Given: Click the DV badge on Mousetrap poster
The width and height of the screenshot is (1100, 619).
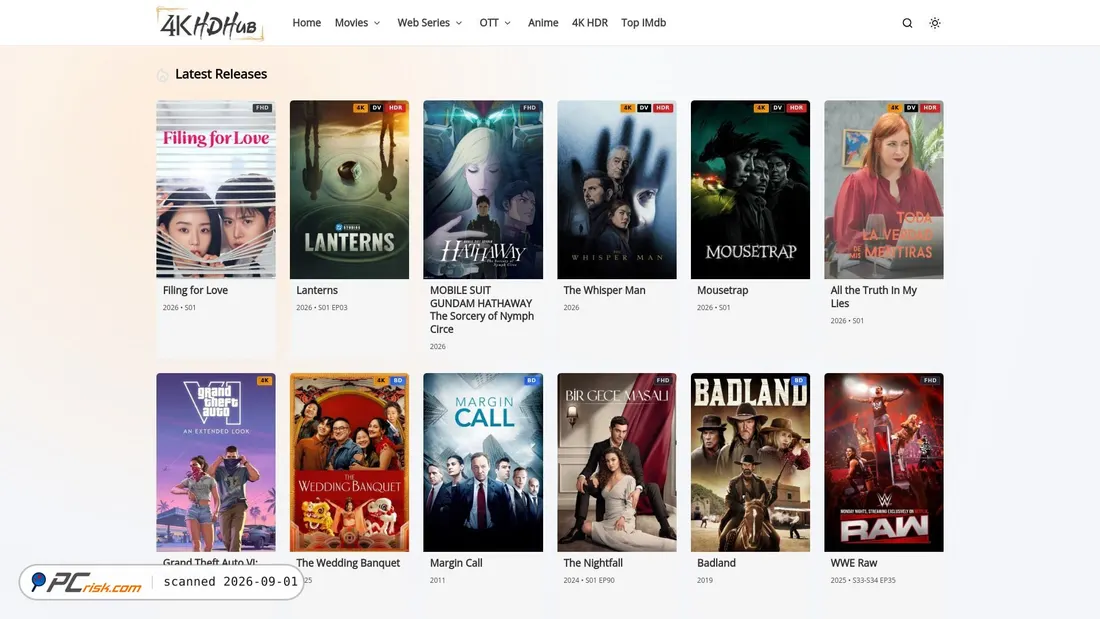Looking at the screenshot, I should (x=777, y=108).
